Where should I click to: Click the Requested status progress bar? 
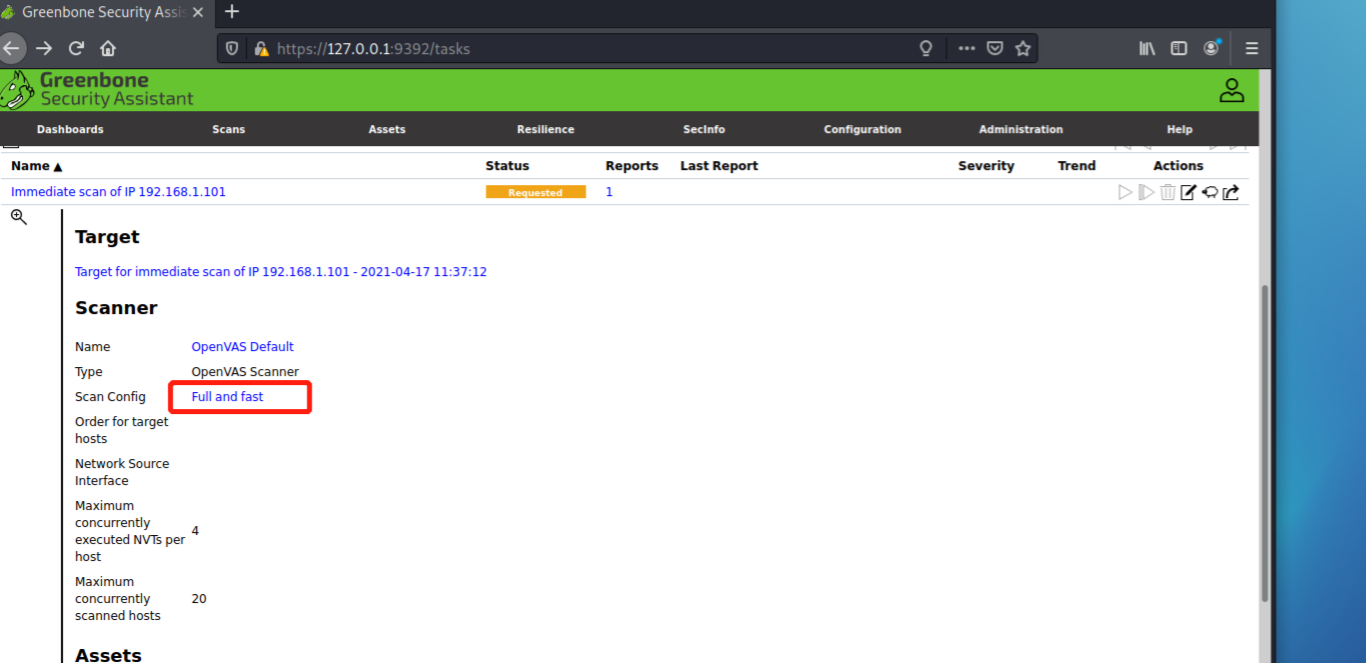click(x=536, y=192)
